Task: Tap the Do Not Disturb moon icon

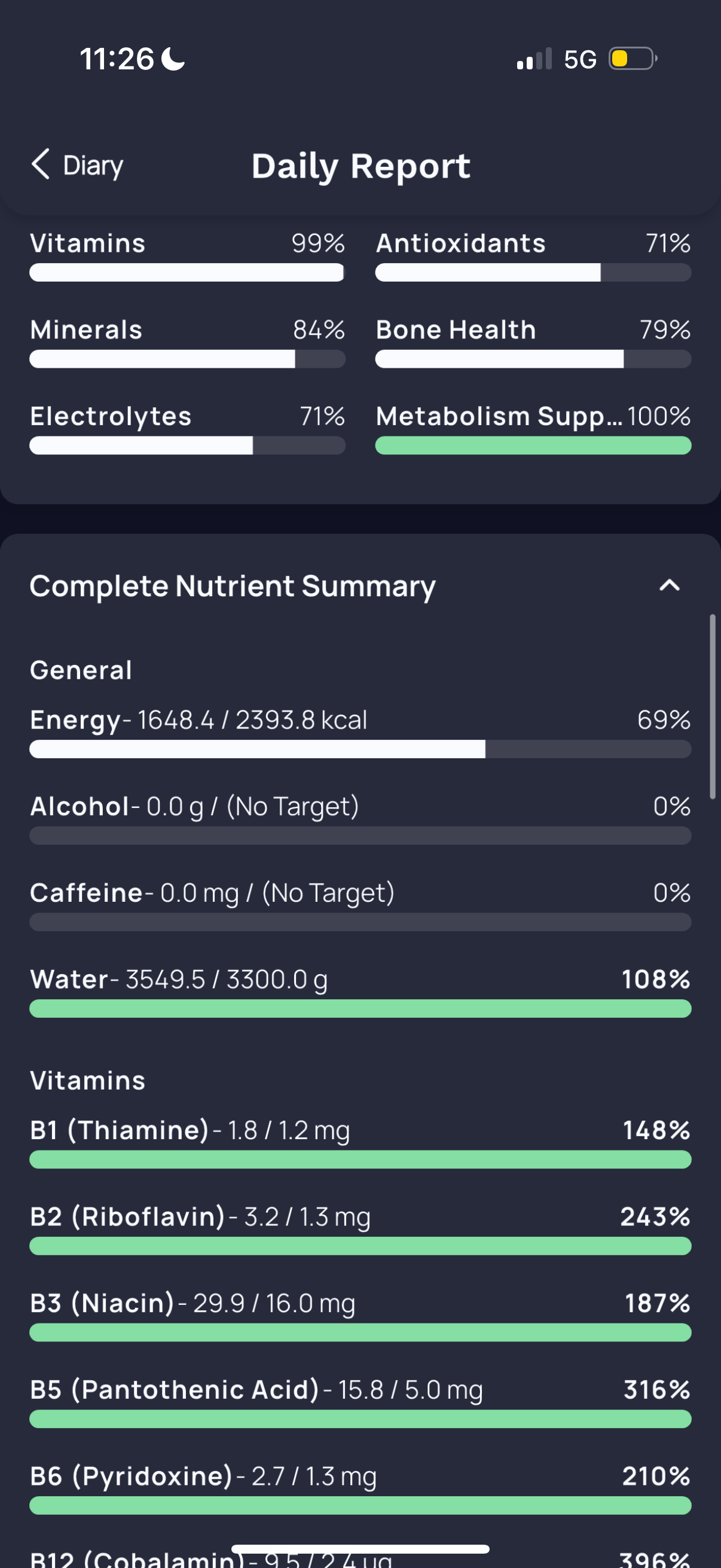Action: 173,59
